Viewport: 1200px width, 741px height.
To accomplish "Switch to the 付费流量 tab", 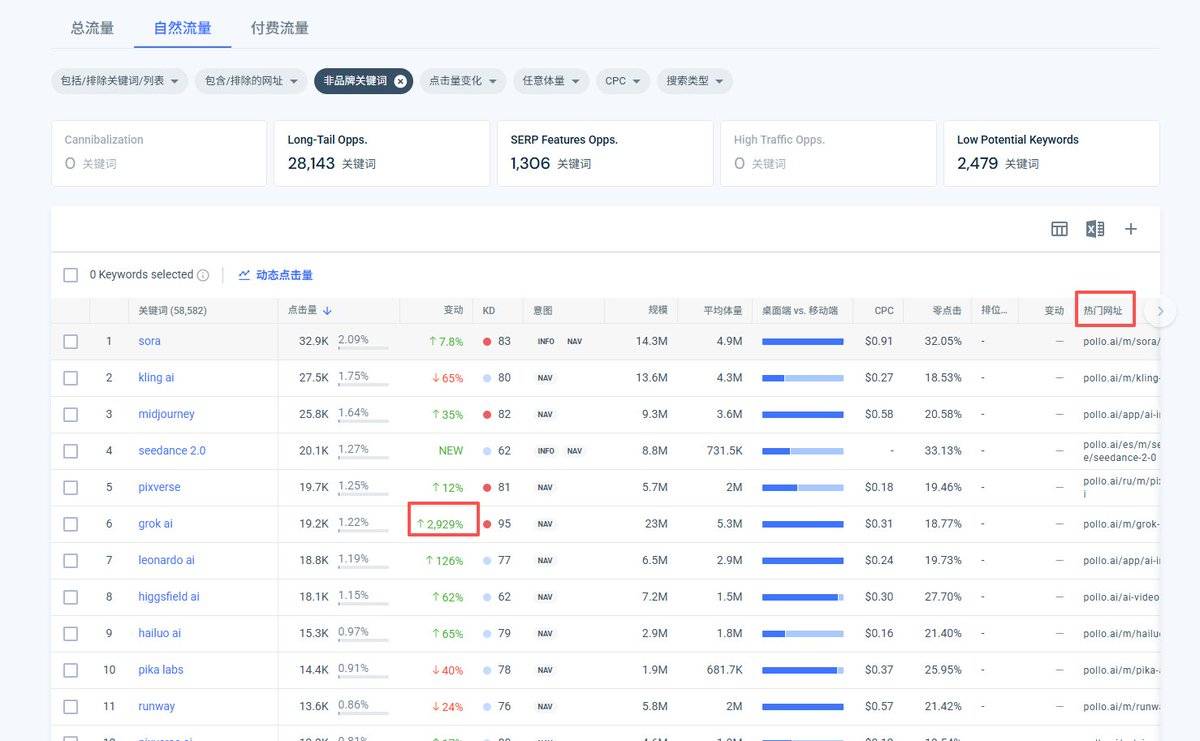I will pyautogui.click(x=280, y=28).
